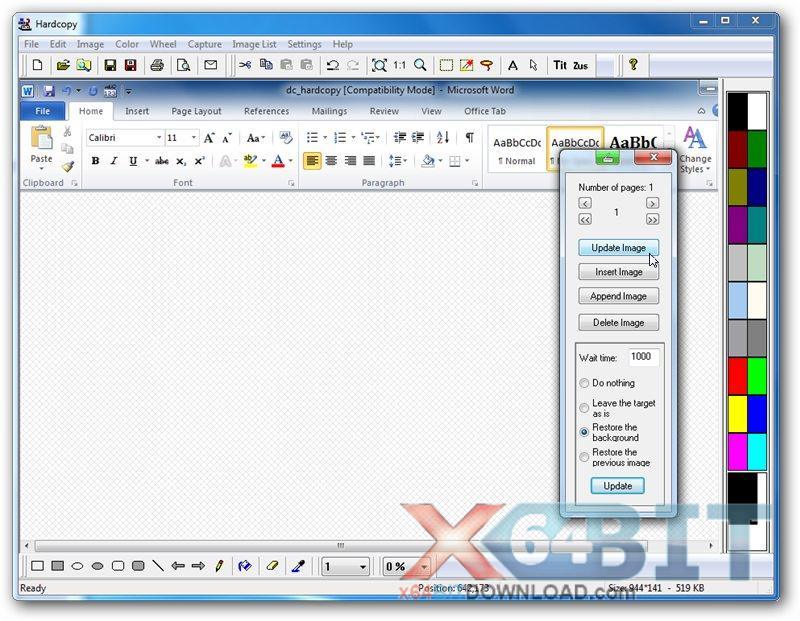Screen dimensions: 800x621
Task: Cut selection with the scissors icon
Action: [245, 65]
